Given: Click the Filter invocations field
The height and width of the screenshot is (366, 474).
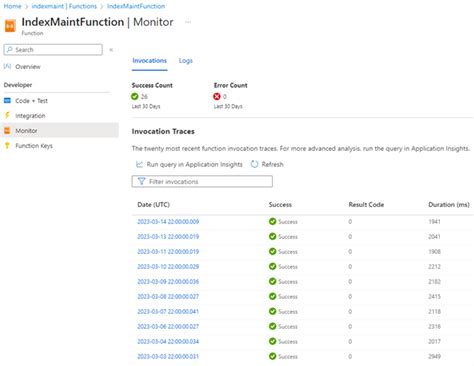Looking at the screenshot, I should [202, 181].
